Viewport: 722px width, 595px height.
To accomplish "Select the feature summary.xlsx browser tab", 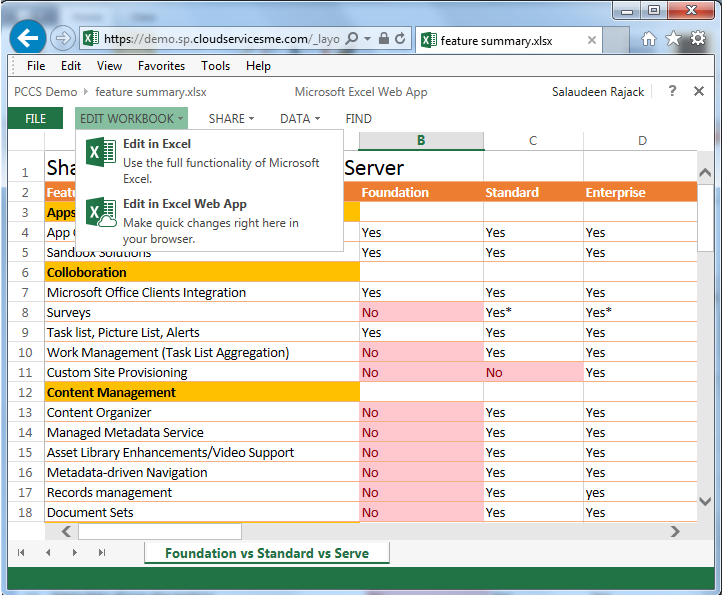I will point(509,41).
